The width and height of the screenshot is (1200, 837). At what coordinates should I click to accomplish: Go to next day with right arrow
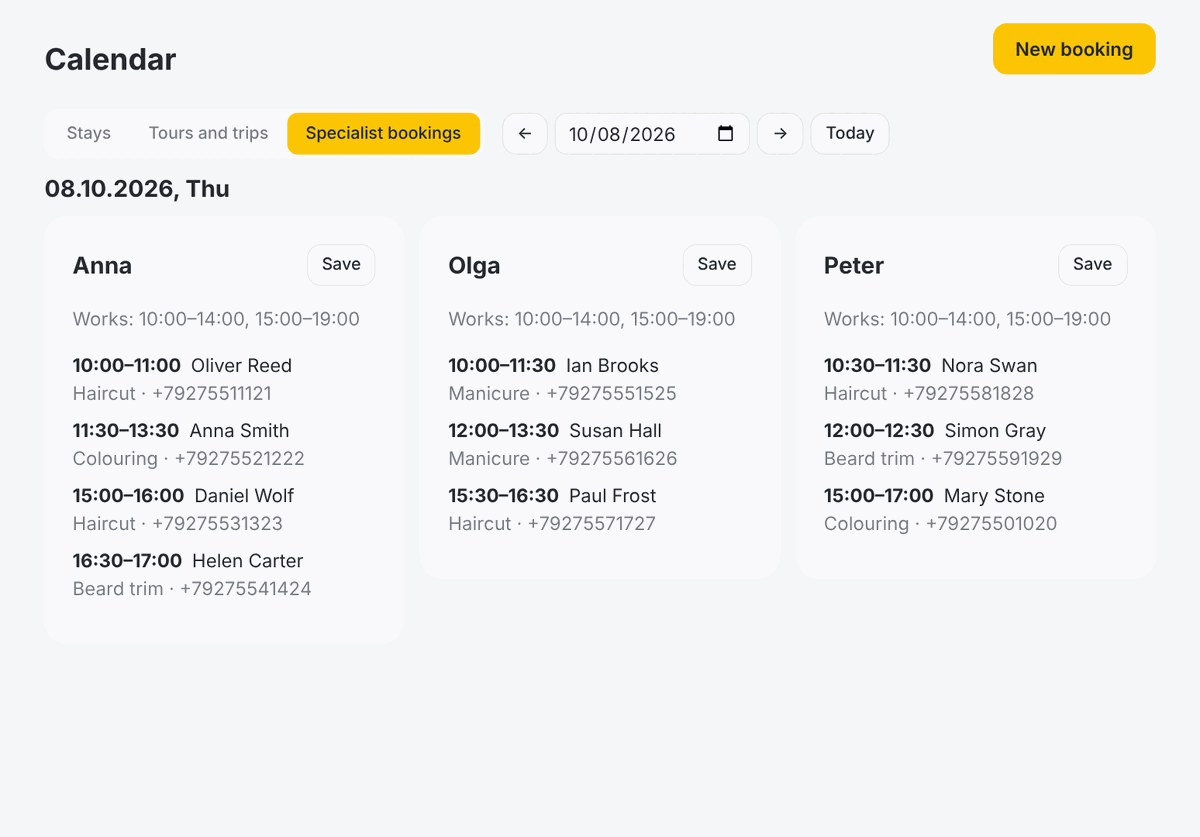coord(780,134)
